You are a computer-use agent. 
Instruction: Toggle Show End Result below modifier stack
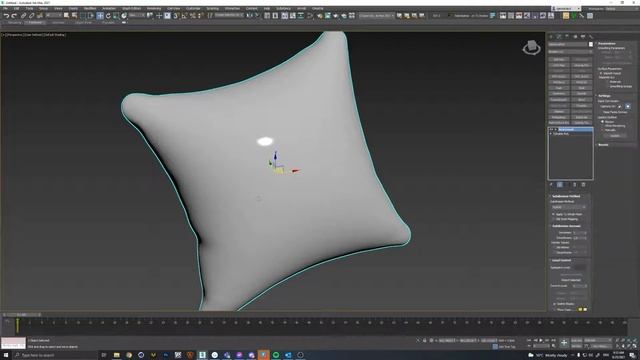560,185
